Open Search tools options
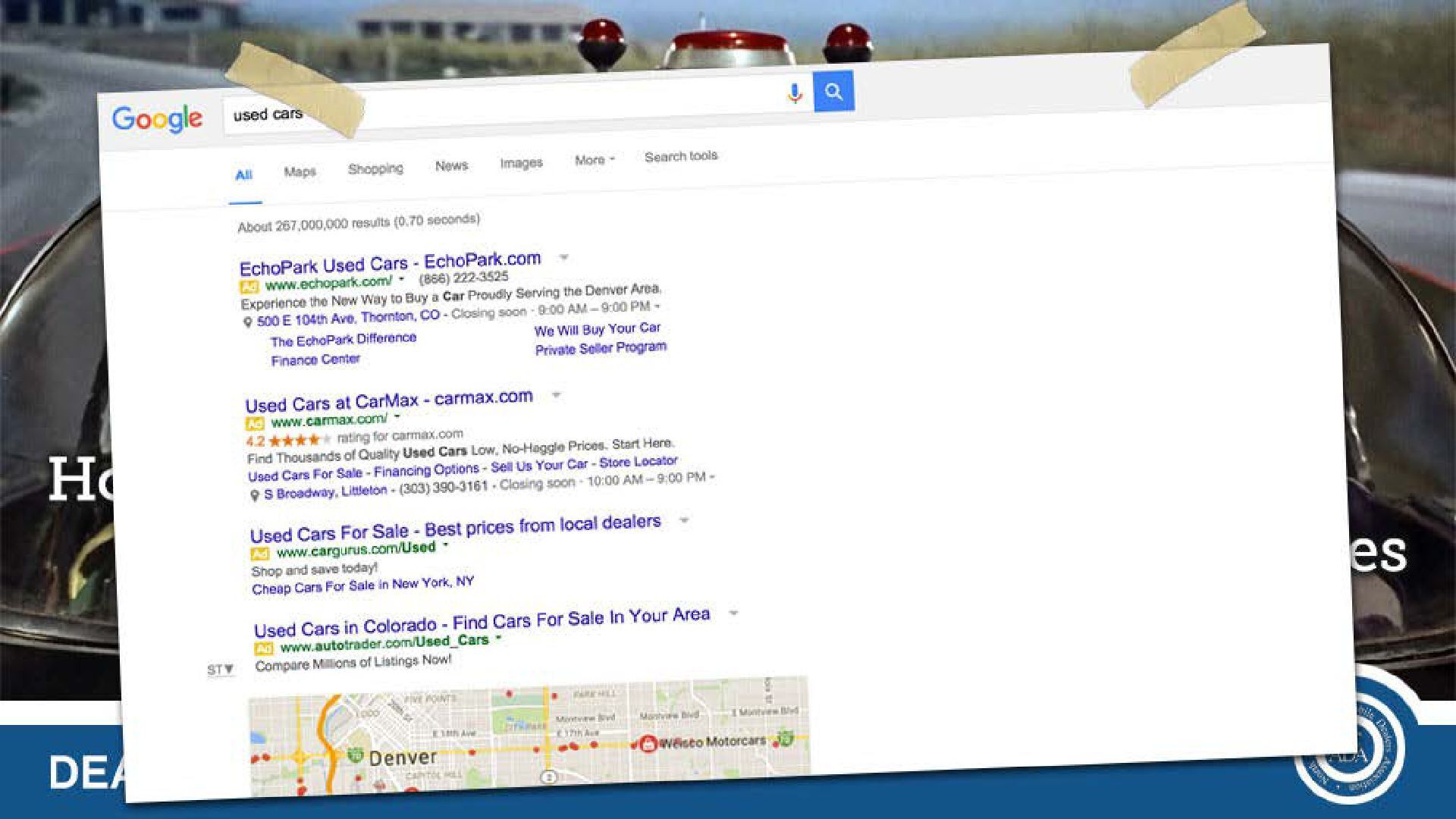The height and width of the screenshot is (819, 1456). pyautogui.click(x=681, y=156)
